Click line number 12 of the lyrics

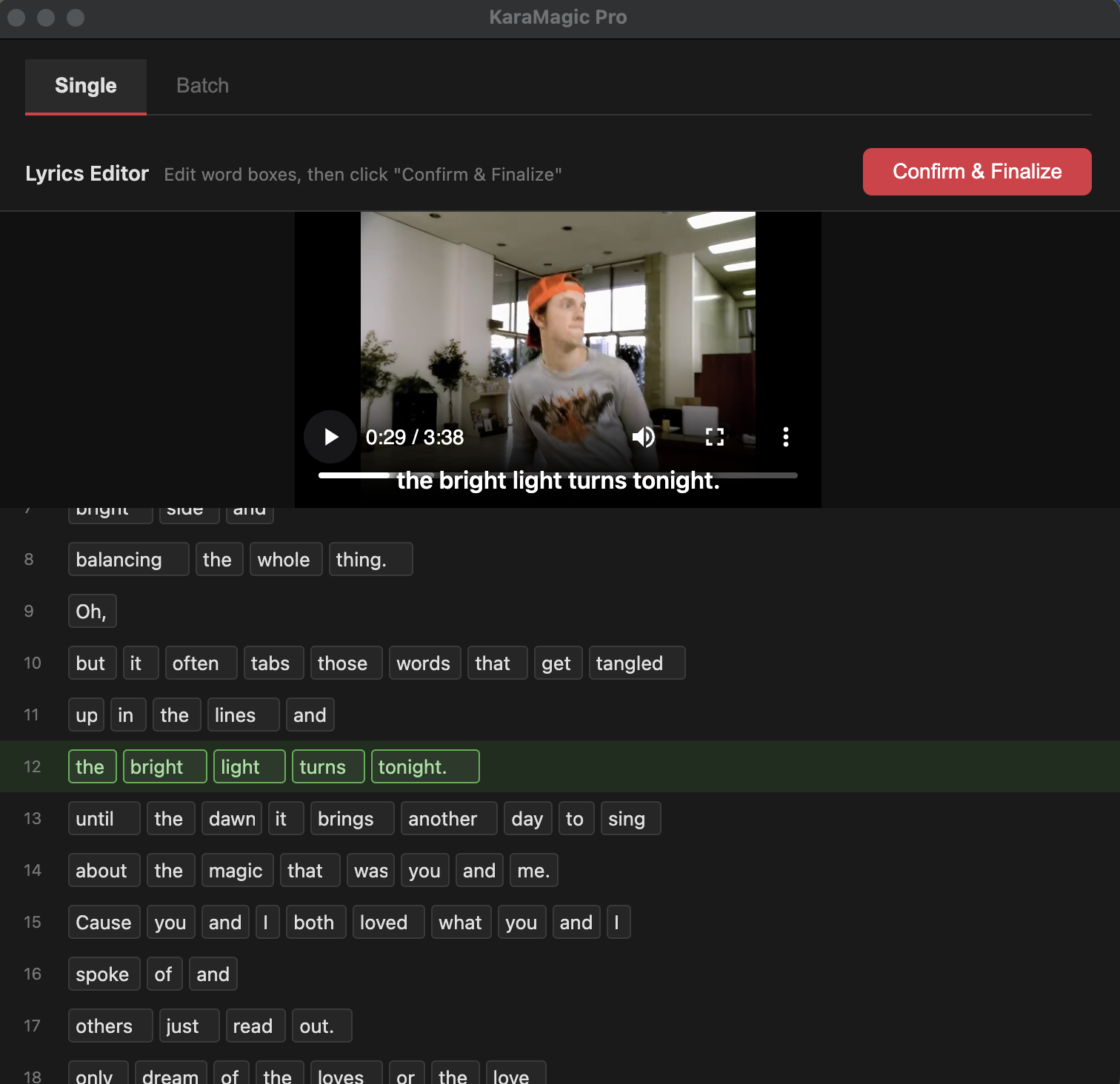pos(33,766)
